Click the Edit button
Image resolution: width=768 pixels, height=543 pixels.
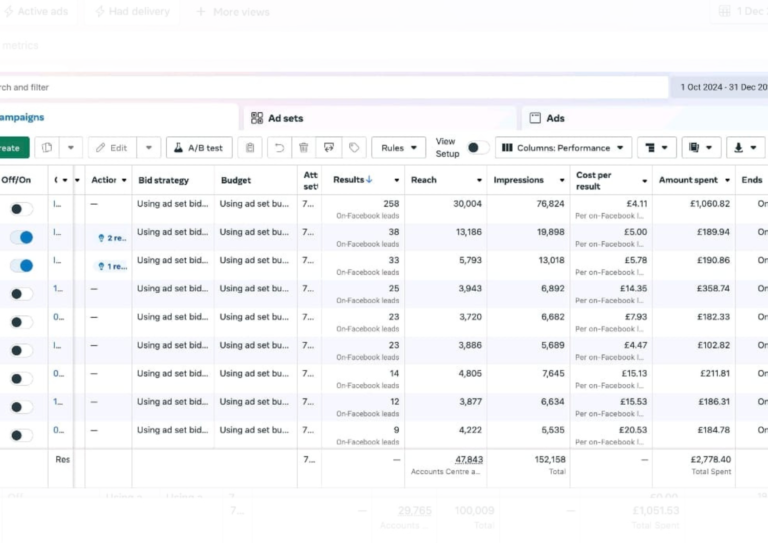(x=111, y=148)
